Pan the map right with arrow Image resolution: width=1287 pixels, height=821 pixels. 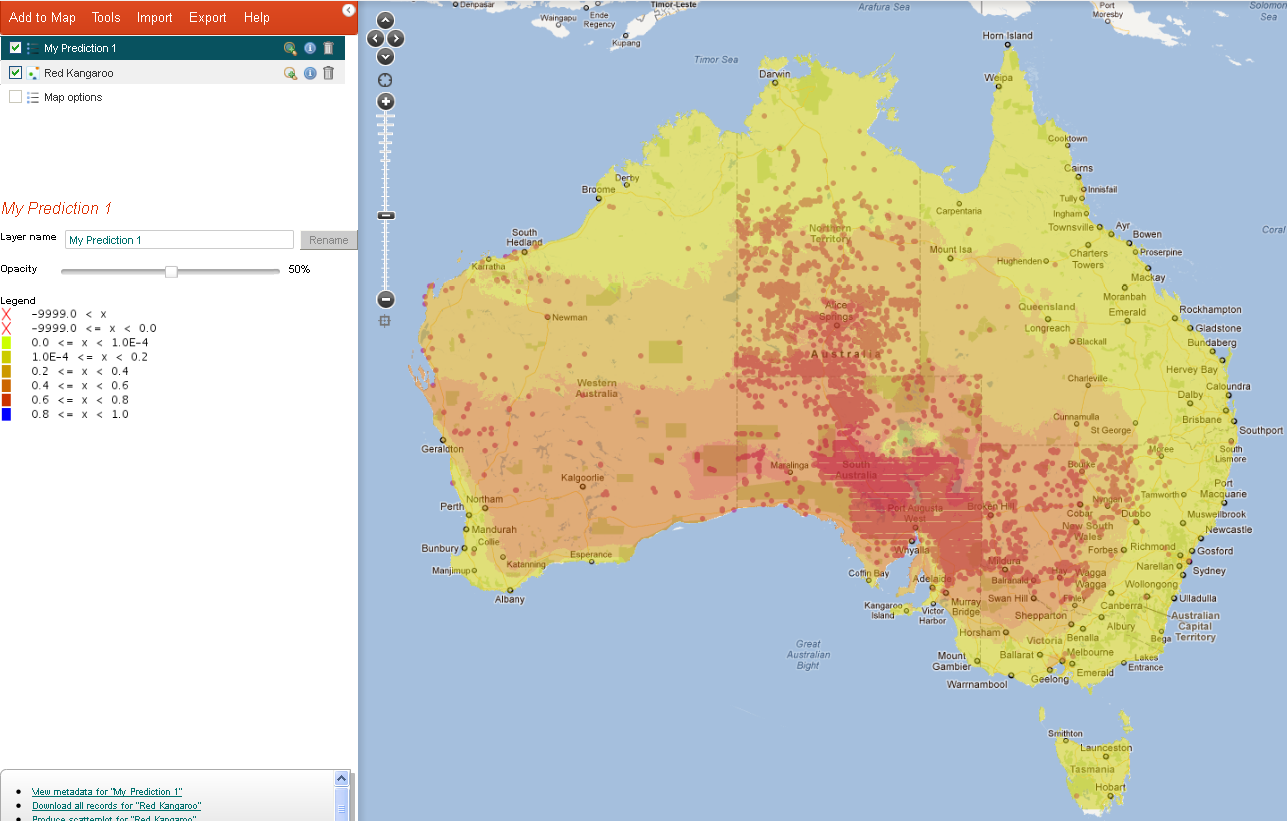pos(397,39)
